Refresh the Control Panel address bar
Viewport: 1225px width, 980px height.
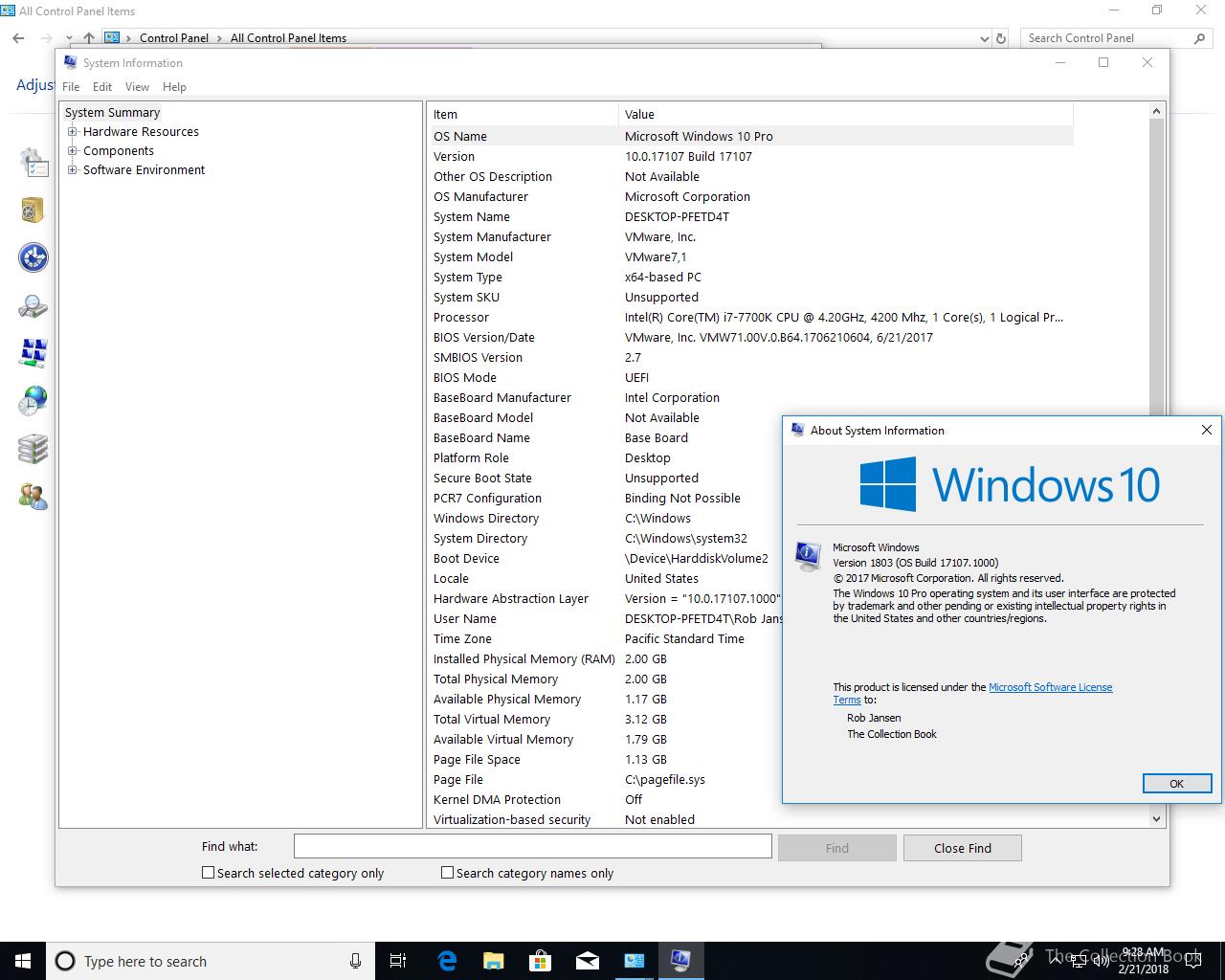(x=1001, y=38)
